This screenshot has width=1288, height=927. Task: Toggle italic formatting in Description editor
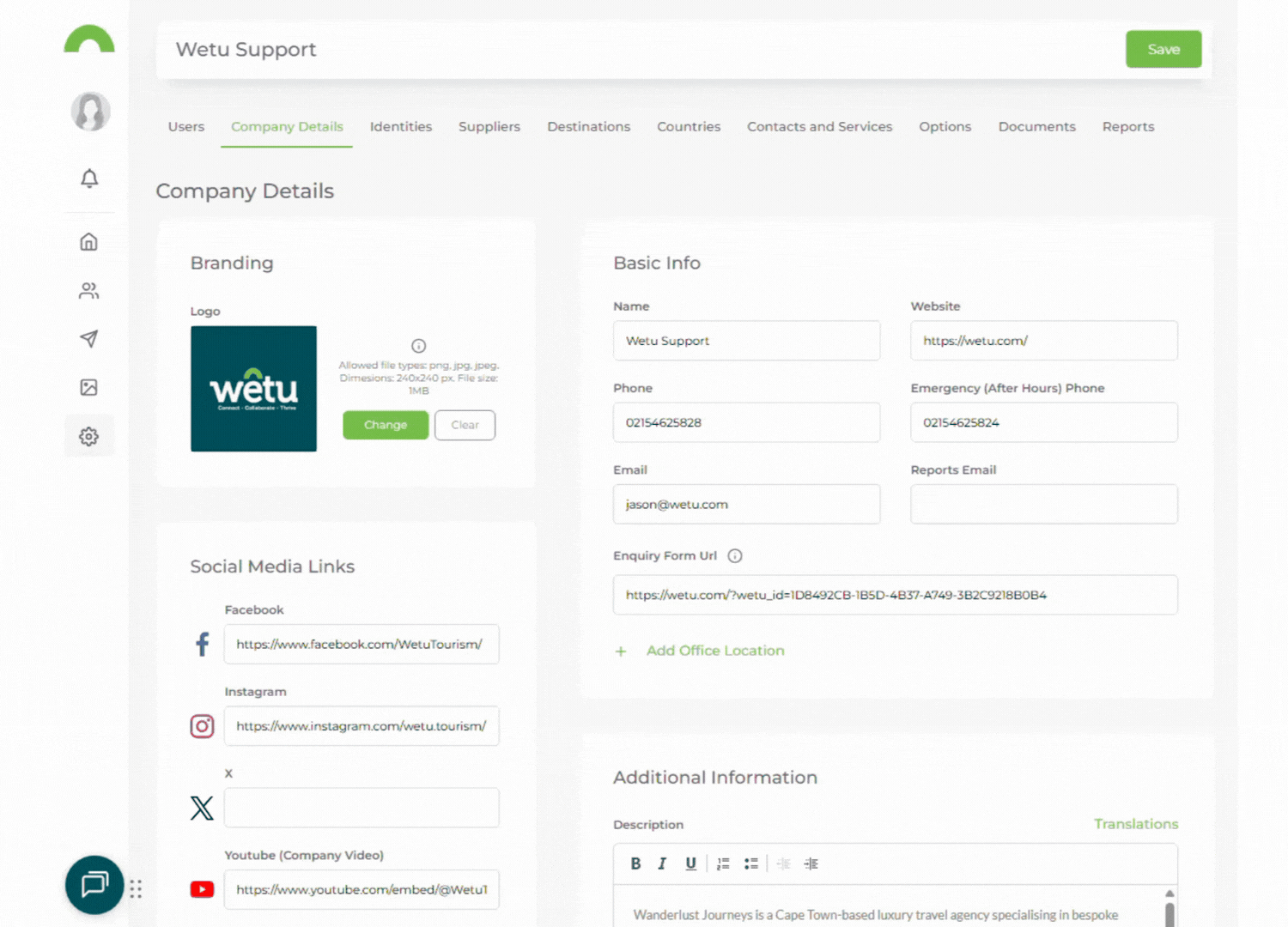tap(662, 863)
